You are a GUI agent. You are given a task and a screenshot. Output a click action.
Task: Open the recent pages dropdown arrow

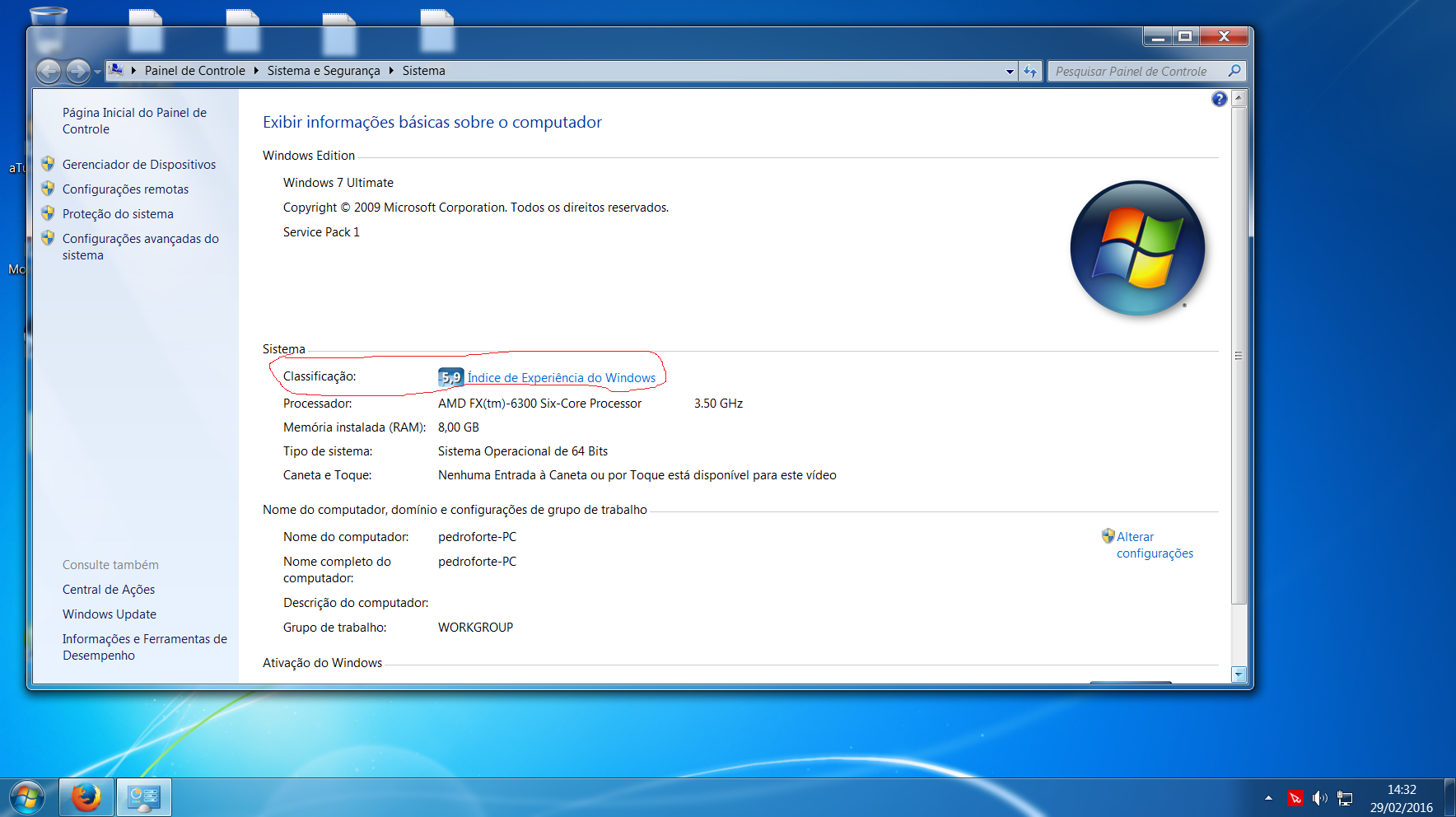click(x=97, y=72)
